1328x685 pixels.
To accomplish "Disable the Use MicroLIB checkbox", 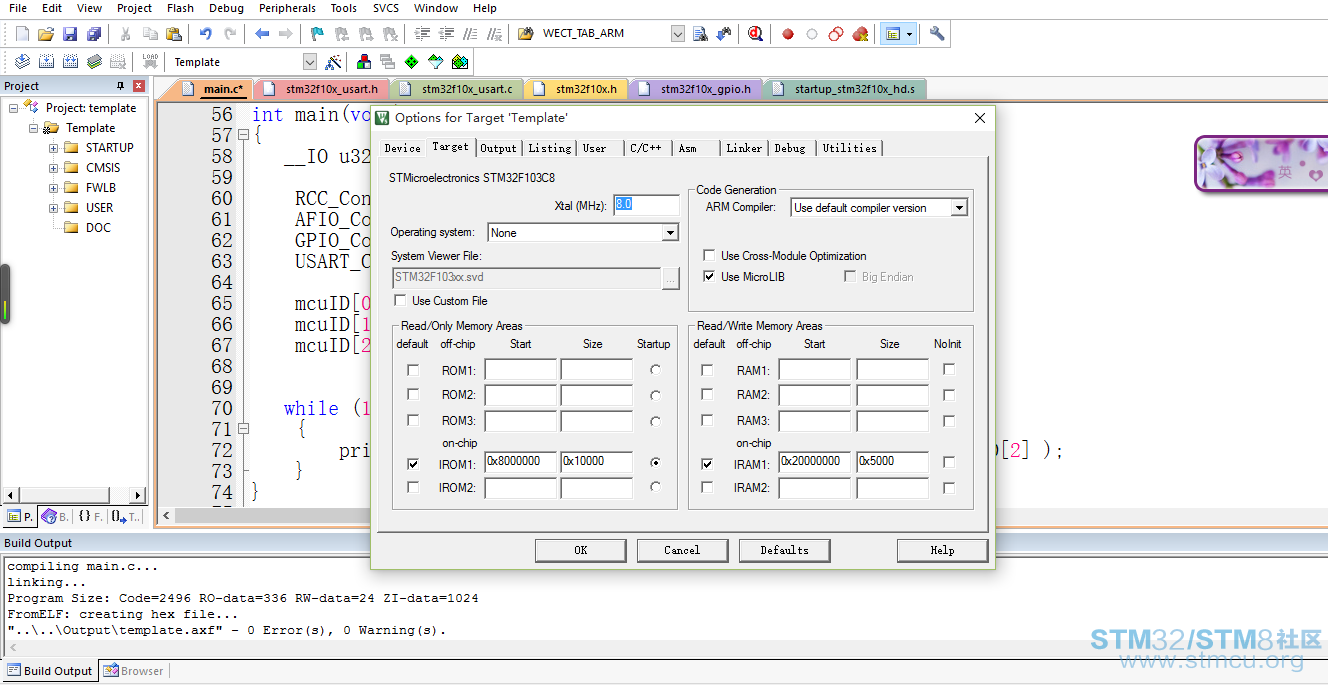I will click(x=709, y=277).
